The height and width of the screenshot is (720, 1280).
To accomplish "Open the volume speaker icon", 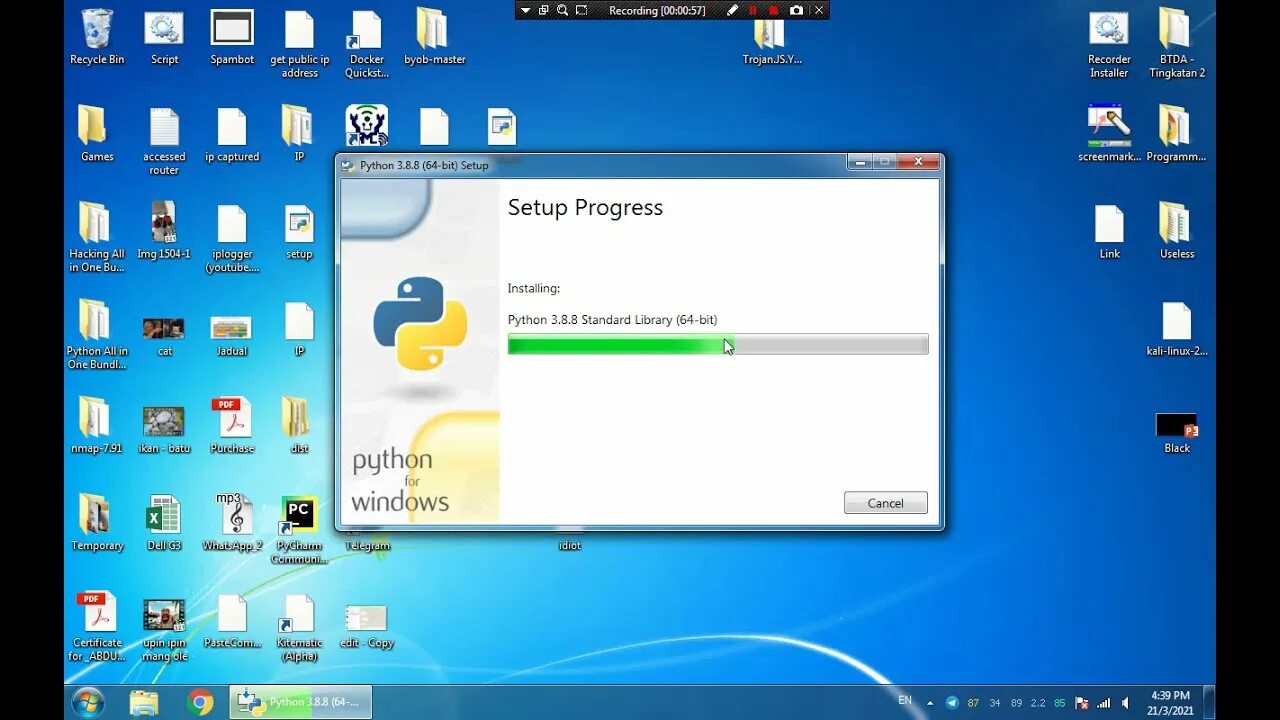I will (x=1126, y=703).
